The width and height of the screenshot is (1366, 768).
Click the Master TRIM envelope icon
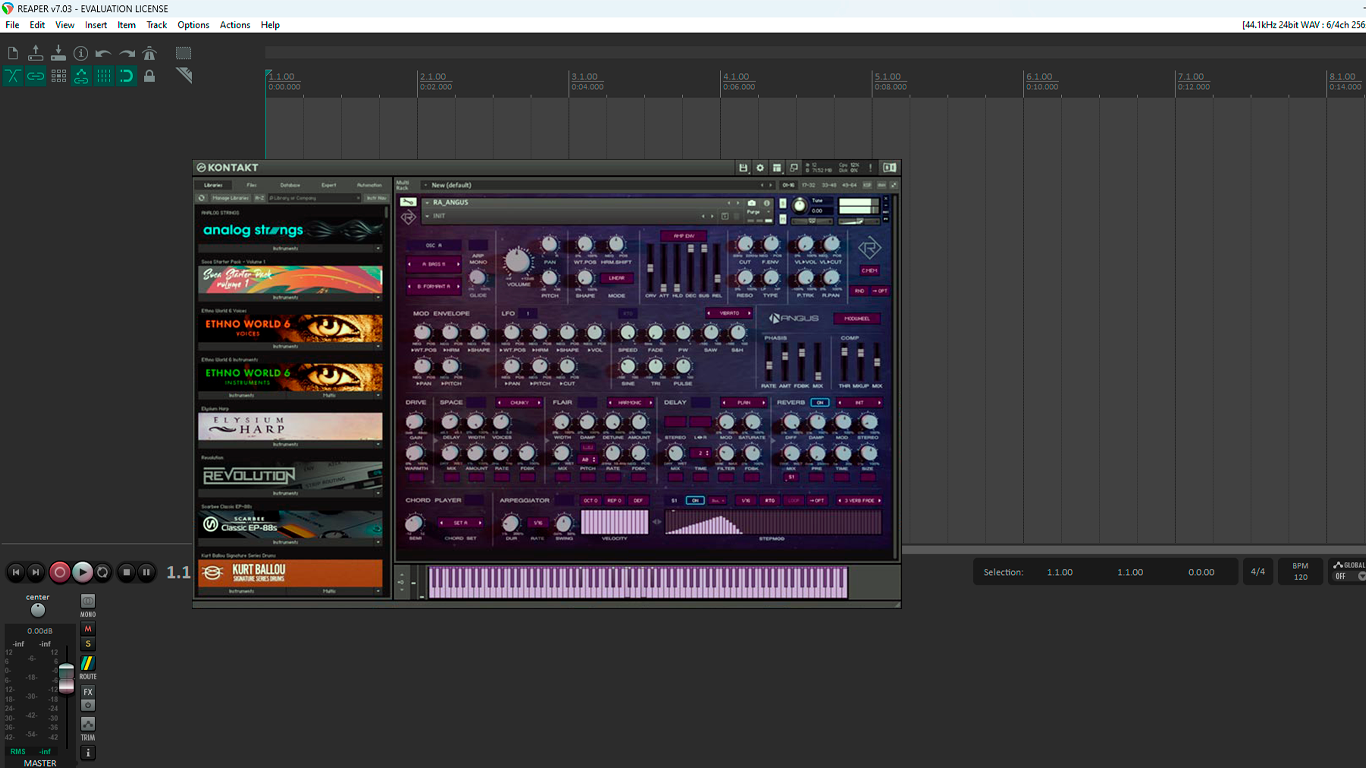click(88, 724)
